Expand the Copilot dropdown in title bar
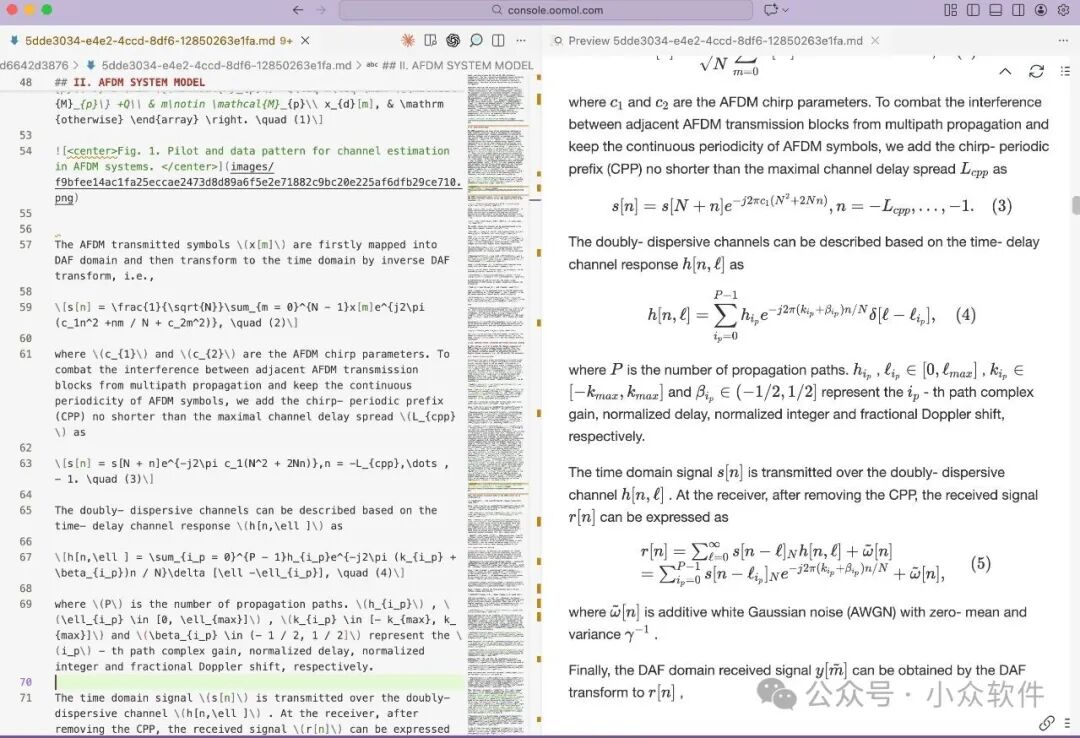Viewport: 1080px width, 738px height. click(786, 10)
